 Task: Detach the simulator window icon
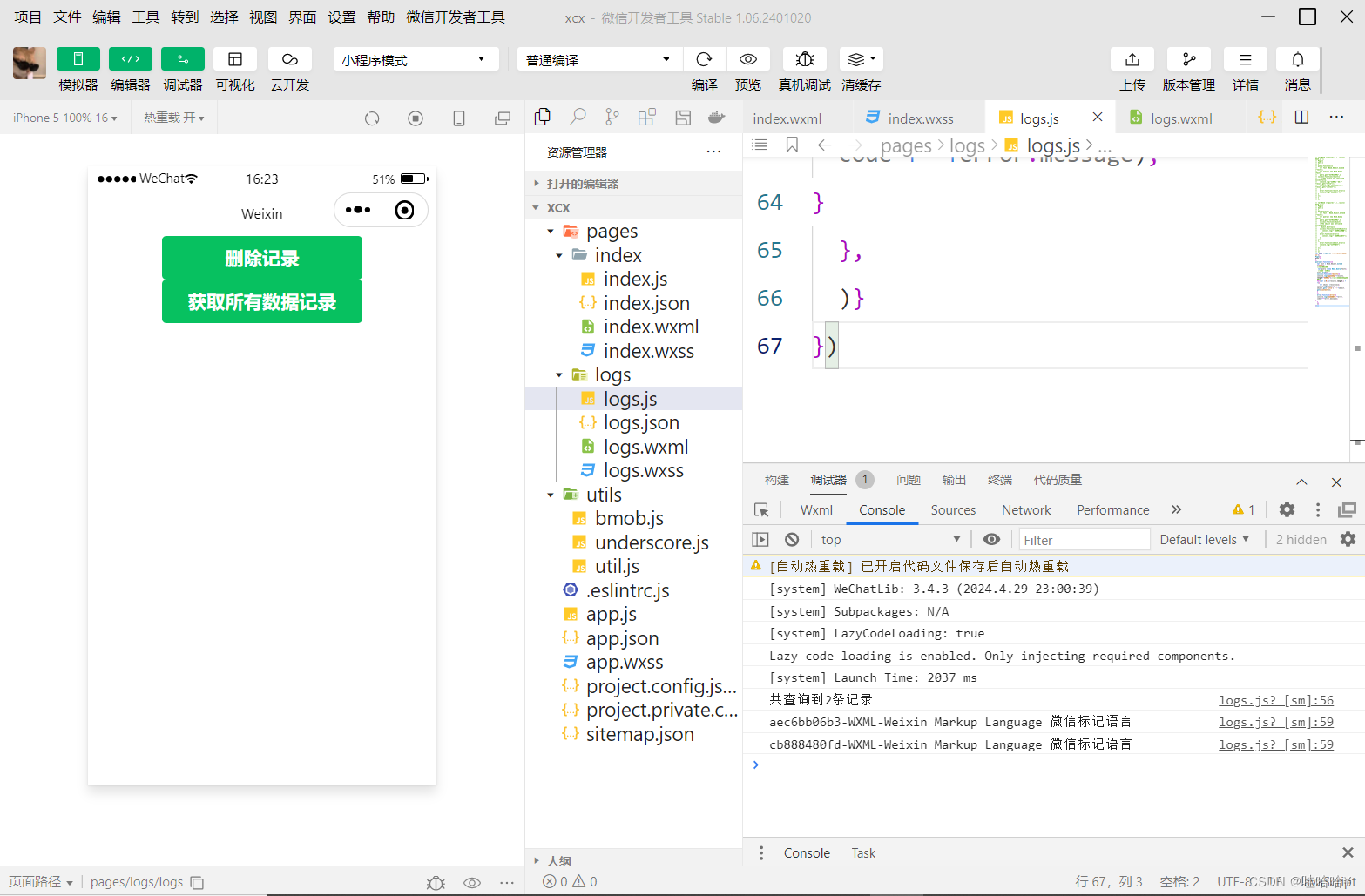503,118
